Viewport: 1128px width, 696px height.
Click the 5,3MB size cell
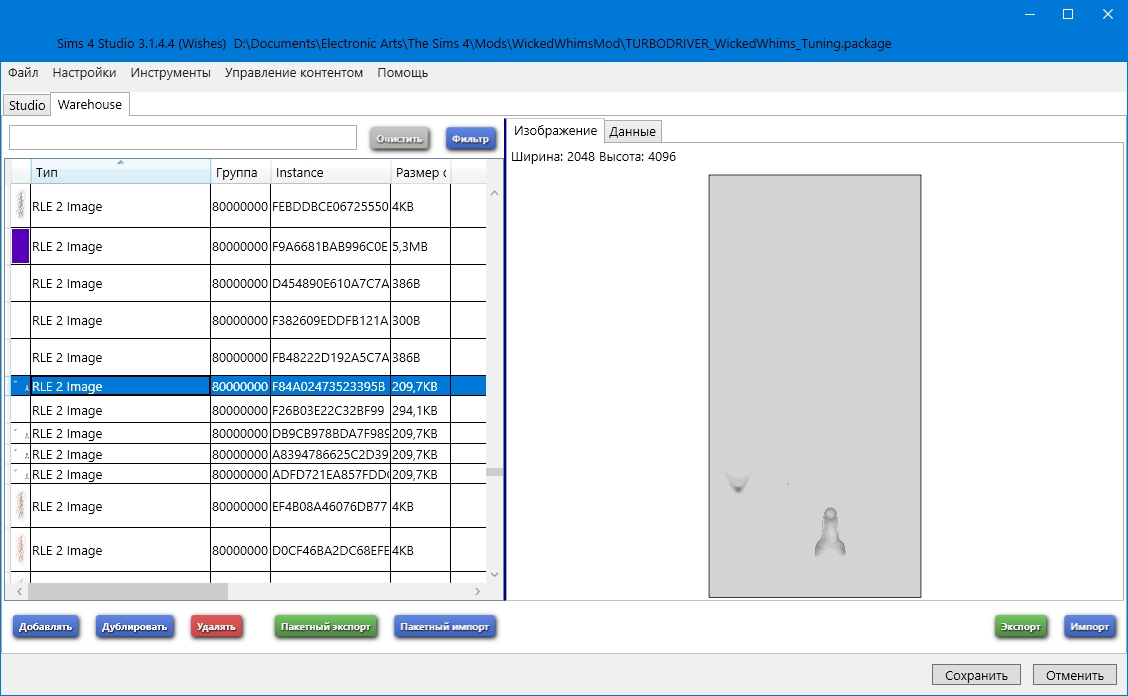pos(420,247)
